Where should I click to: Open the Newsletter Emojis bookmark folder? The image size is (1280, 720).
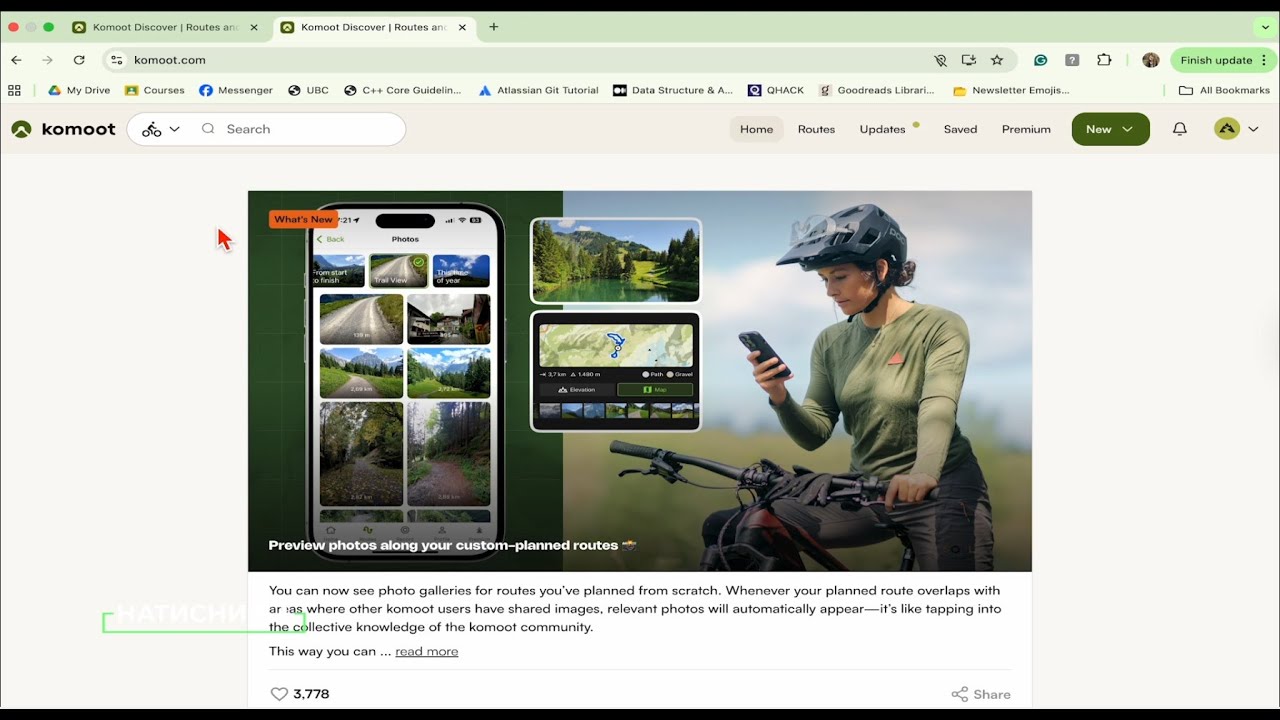point(1011,90)
